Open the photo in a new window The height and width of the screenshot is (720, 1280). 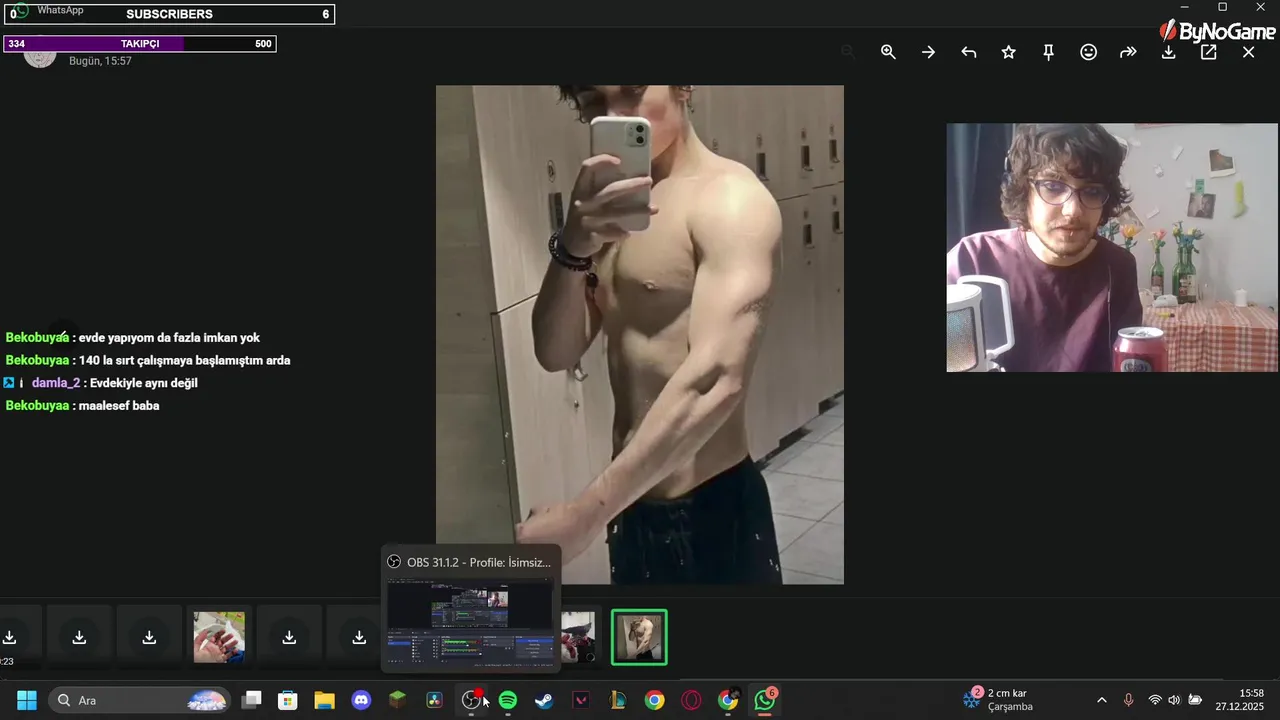1208,52
